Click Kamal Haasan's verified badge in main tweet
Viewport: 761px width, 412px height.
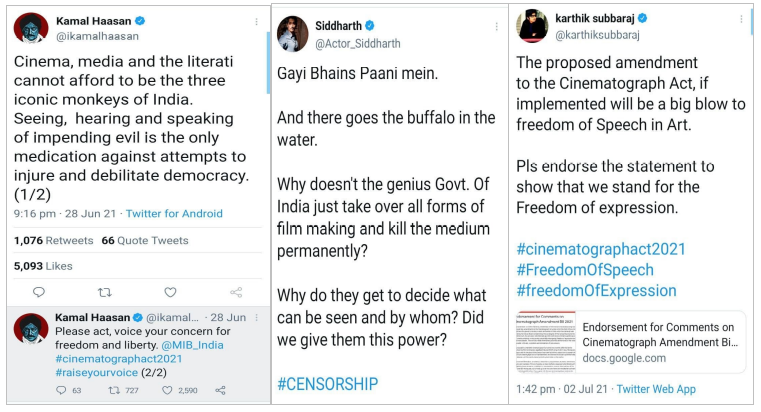tap(140, 20)
